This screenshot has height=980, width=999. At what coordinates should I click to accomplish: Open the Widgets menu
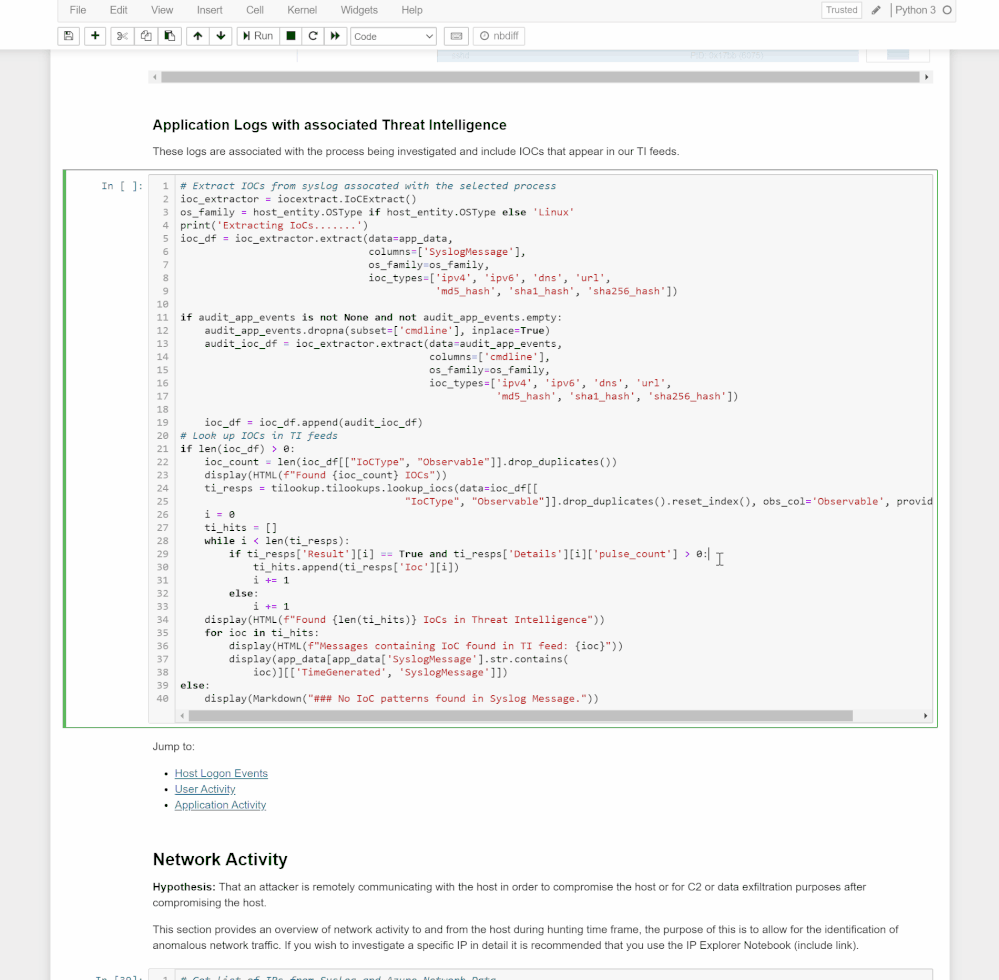(x=359, y=10)
